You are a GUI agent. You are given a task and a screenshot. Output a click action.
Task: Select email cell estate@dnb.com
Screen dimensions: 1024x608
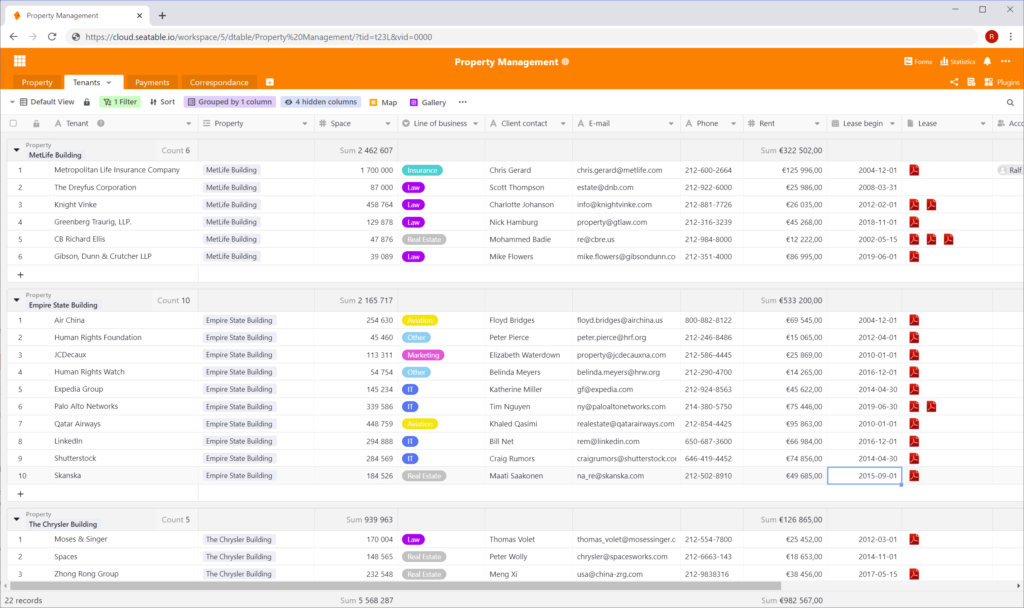click(x=626, y=187)
